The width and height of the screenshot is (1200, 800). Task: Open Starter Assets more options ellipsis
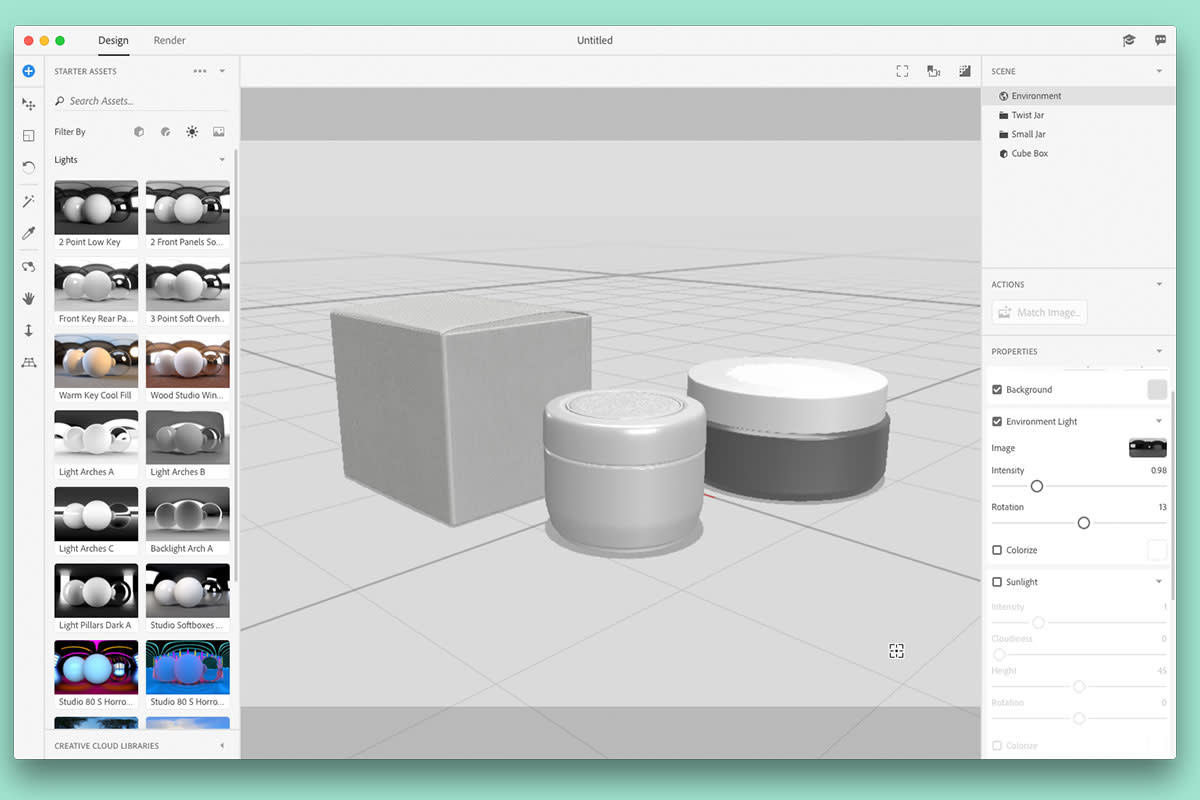pyautogui.click(x=200, y=71)
